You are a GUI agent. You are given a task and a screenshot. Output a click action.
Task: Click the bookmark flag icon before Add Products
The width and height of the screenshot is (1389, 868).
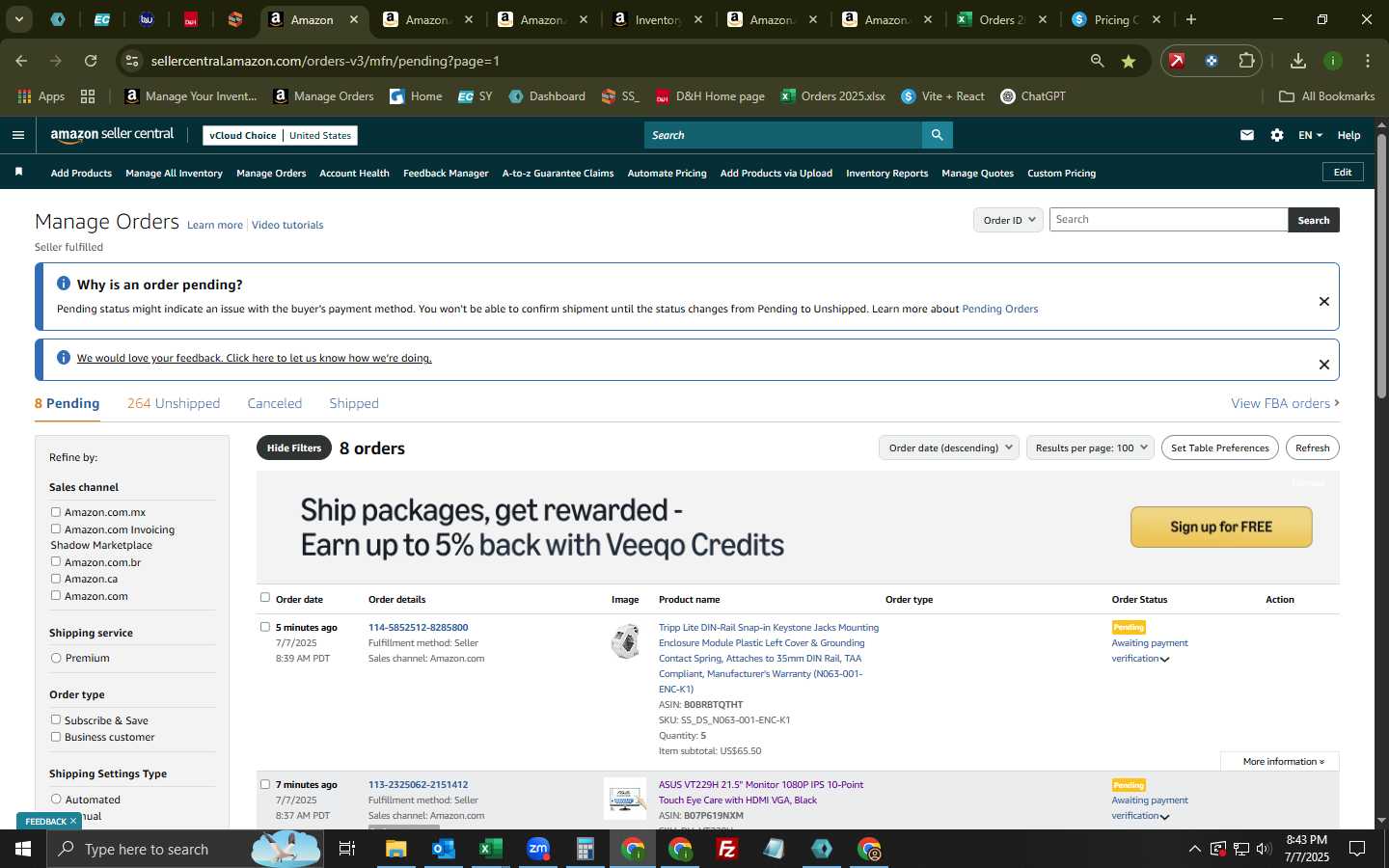click(x=18, y=172)
